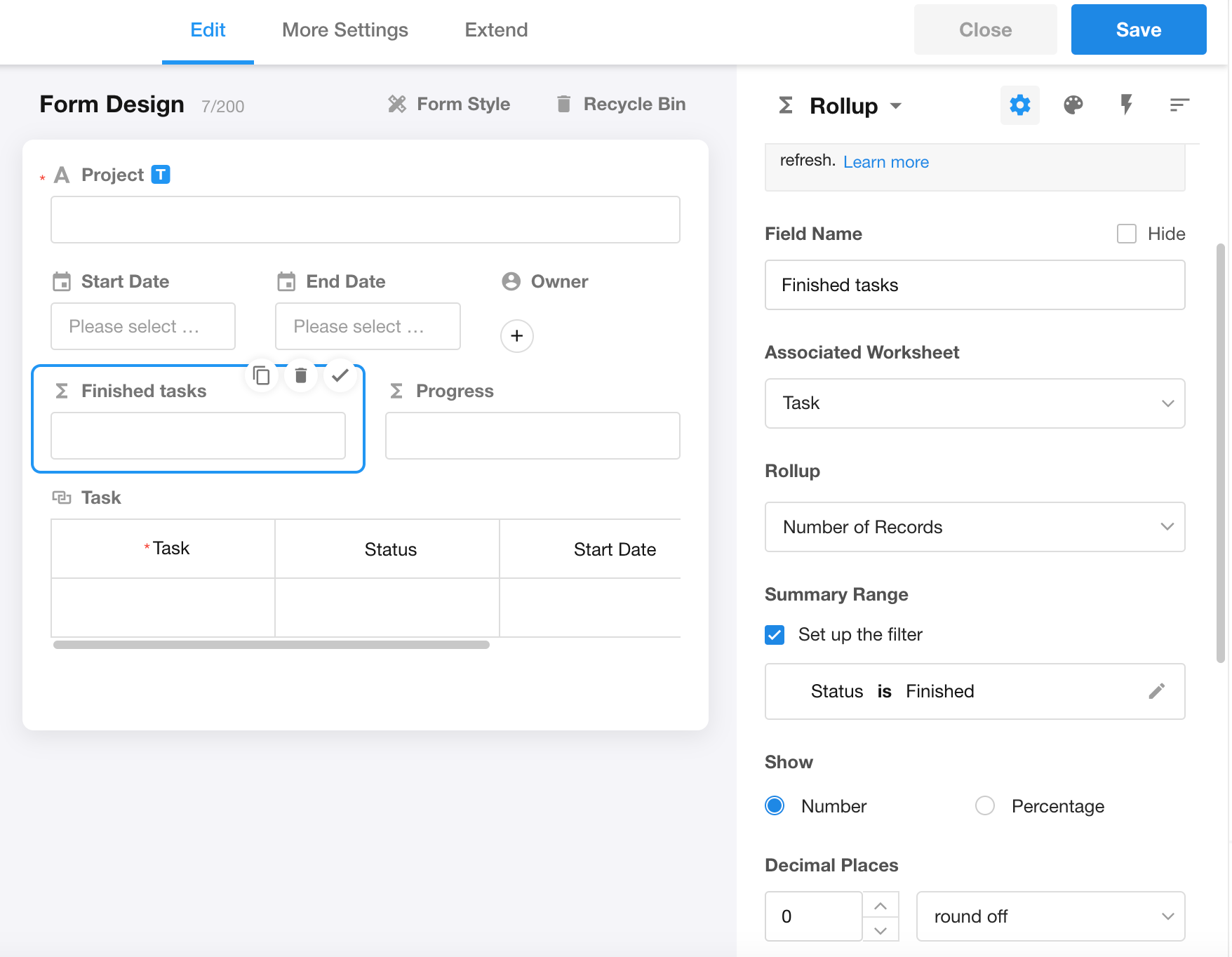This screenshot has width=1232, height=957.
Task: Open the lightning bolt events tab
Action: (x=1126, y=105)
